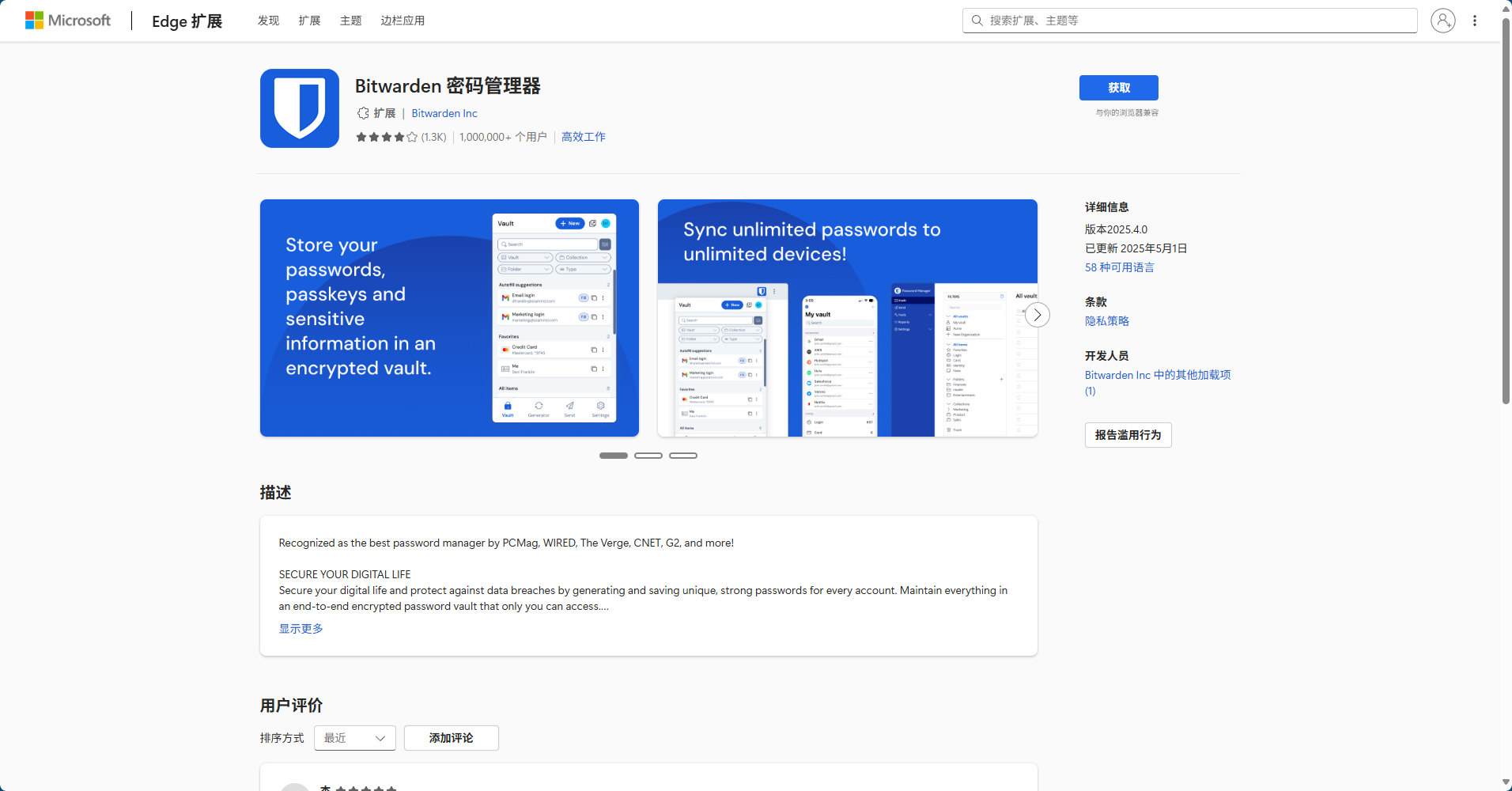Open the 扩展 navigation tab
1512x791 pixels.
(x=309, y=21)
